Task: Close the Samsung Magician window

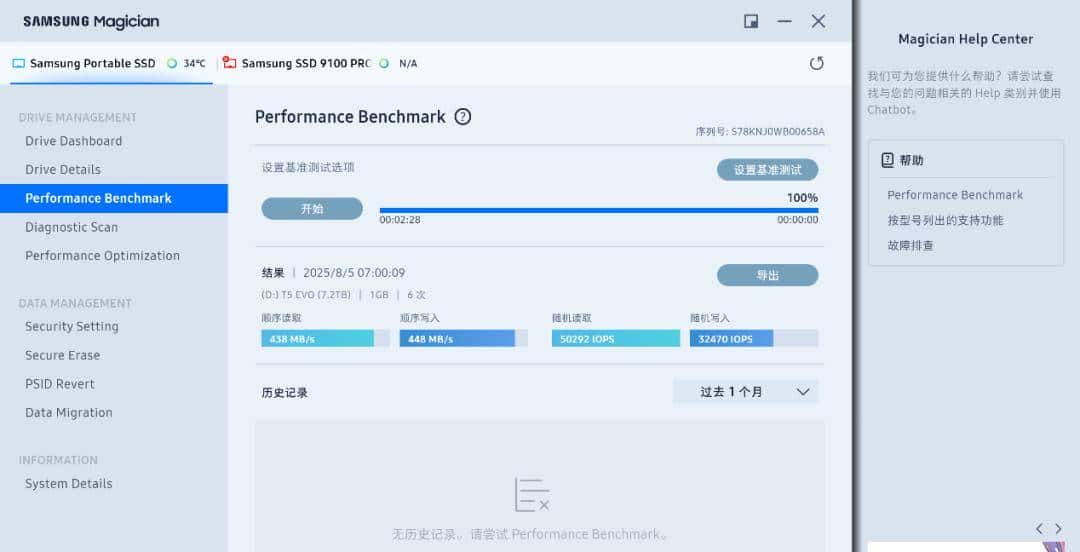Action: (818, 21)
